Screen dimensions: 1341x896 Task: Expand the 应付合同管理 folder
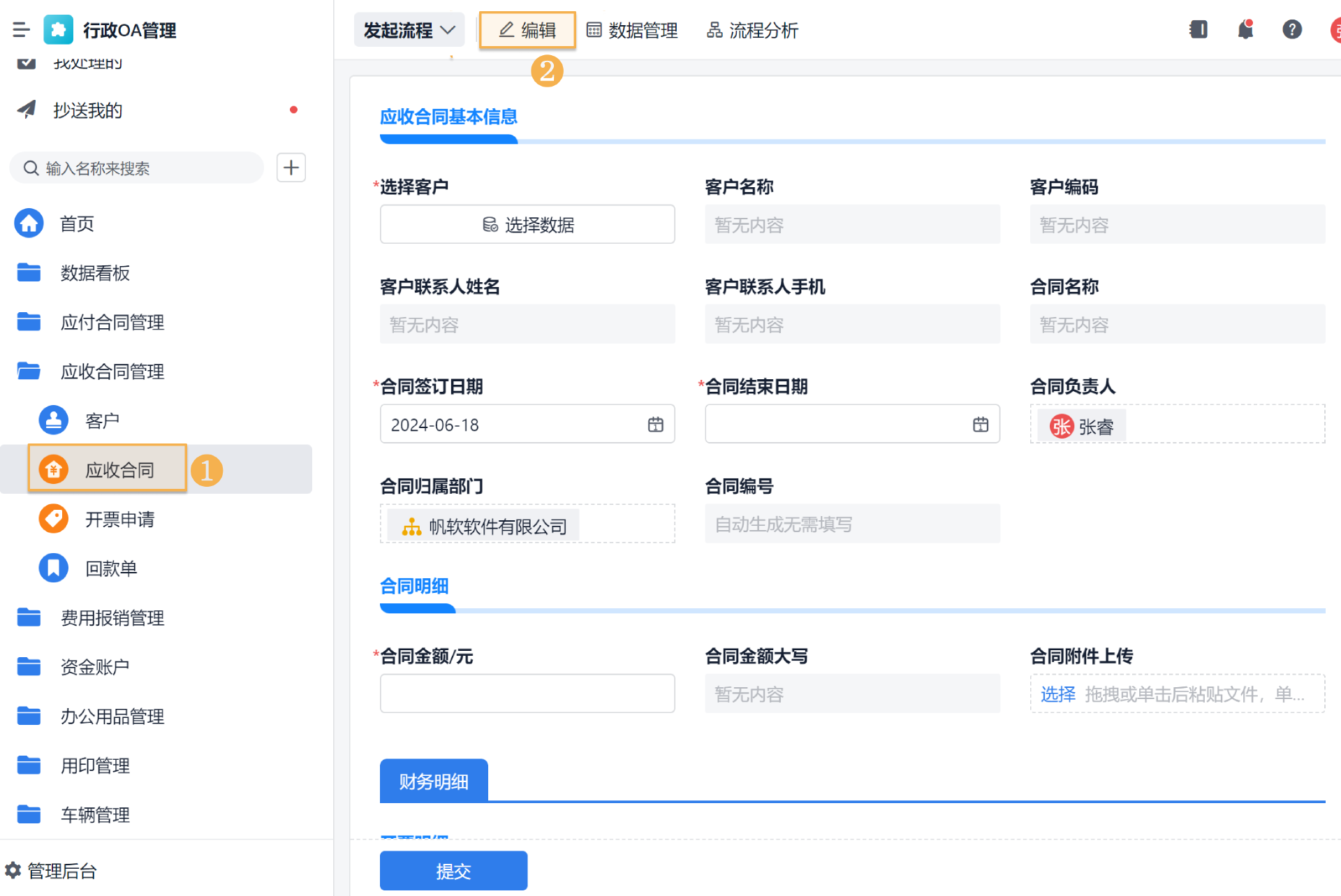coord(112,322)
